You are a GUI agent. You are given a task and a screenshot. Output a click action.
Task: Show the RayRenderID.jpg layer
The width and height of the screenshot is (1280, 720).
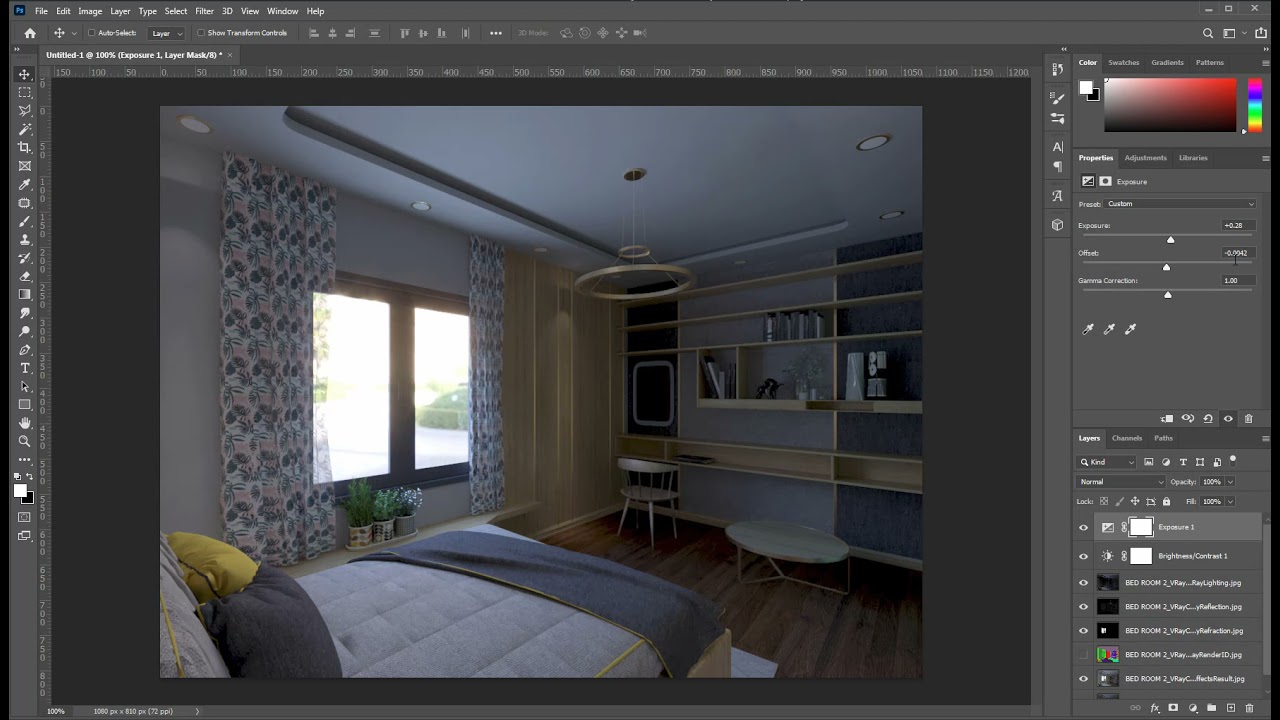pyautogui.click(x=1083, y=655)
